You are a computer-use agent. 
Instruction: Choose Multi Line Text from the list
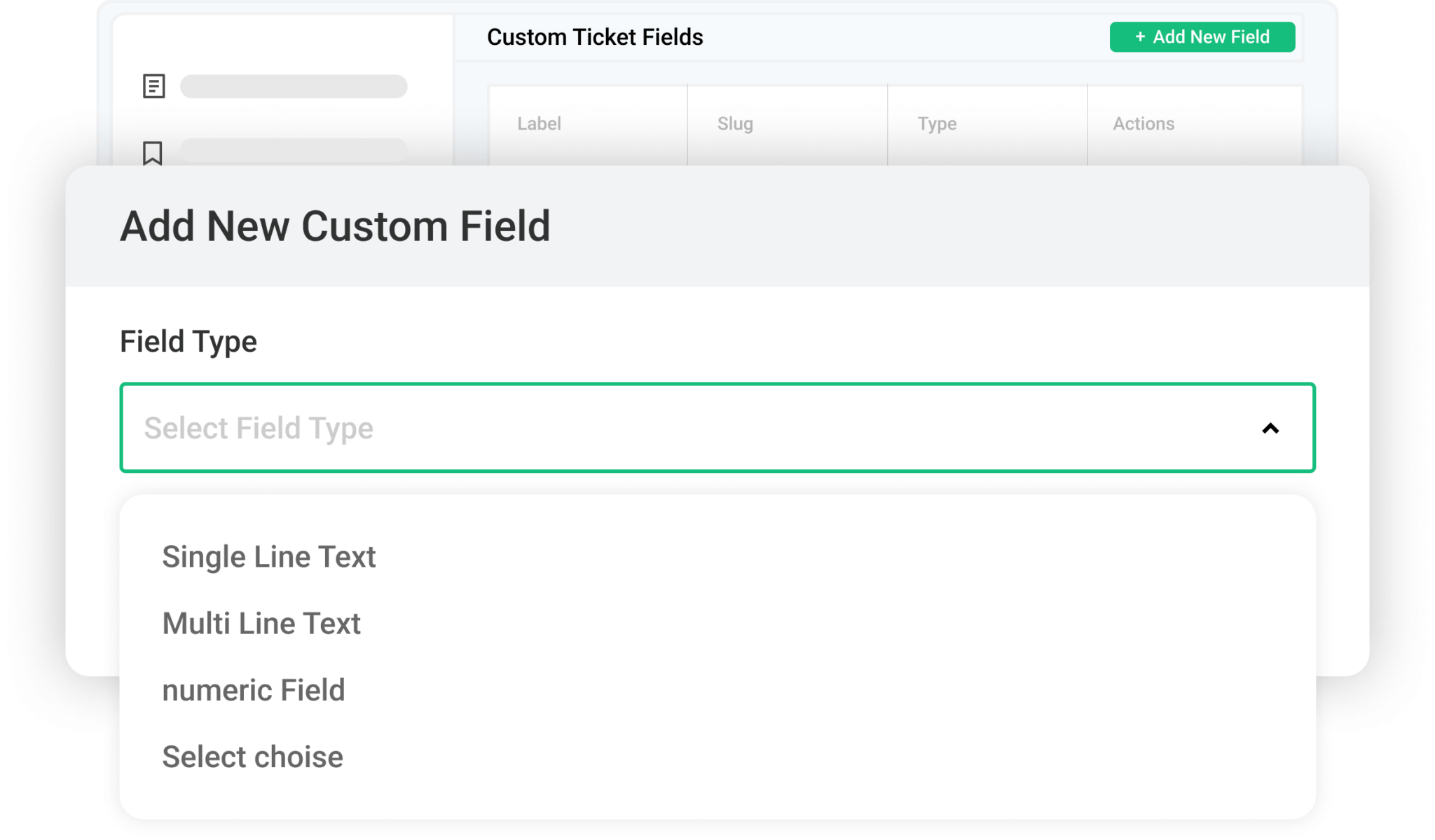click(261, 623)
